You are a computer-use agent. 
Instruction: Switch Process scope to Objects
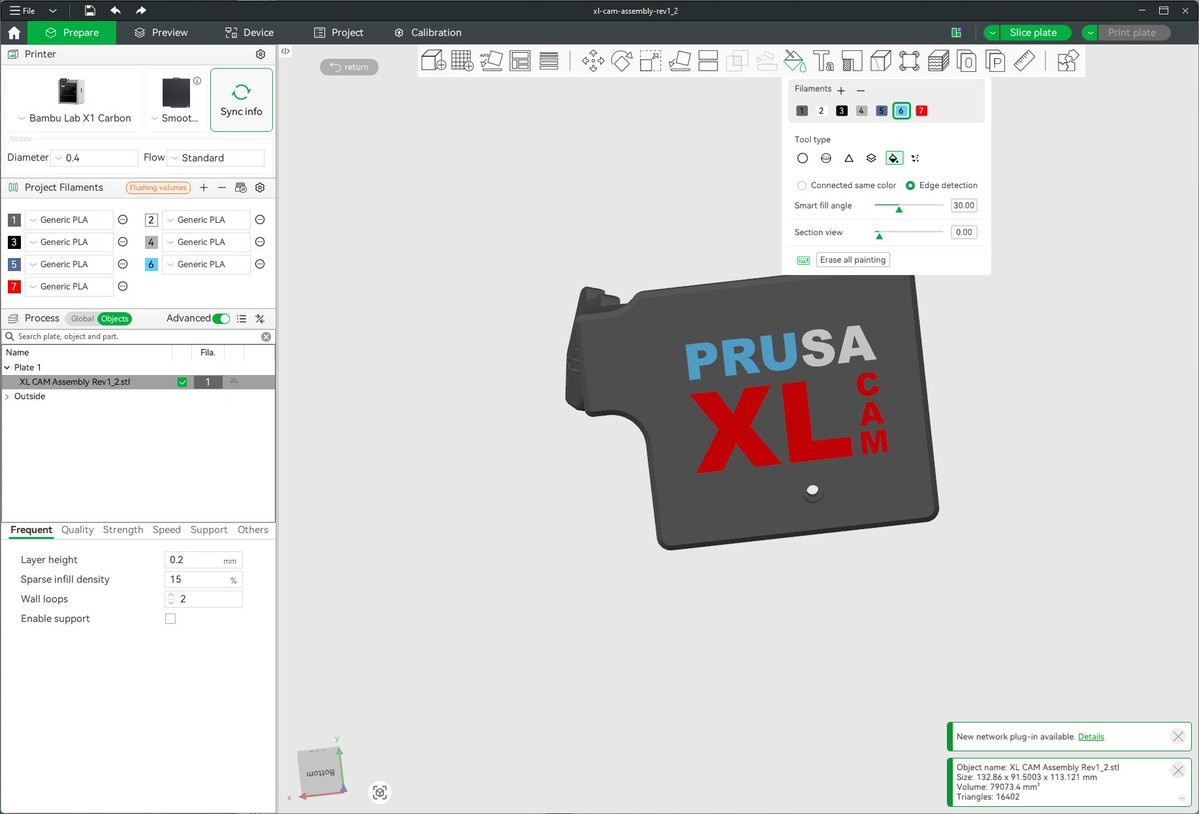115,319
